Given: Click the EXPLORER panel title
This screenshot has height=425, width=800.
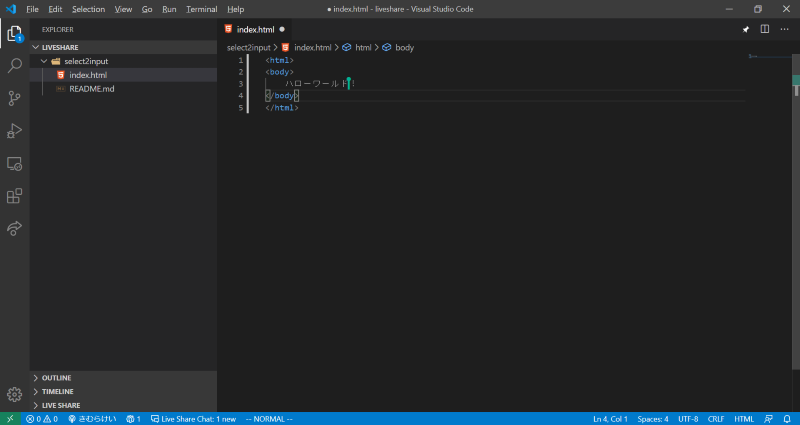Looking at the screenshot, I should (x=58, y=30).
